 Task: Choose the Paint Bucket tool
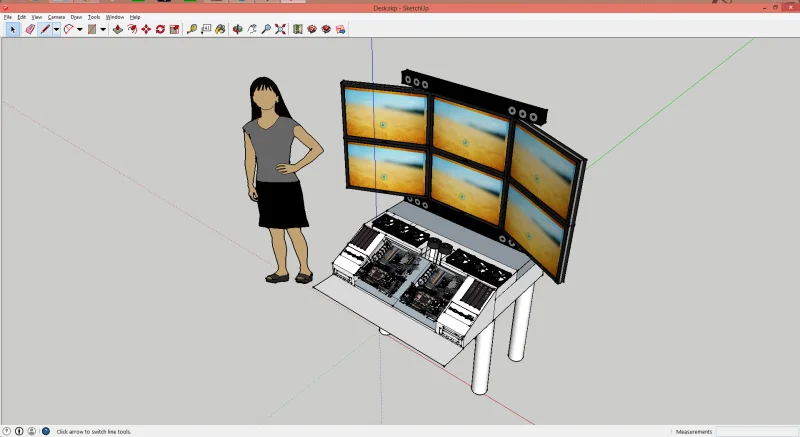tap(220, 30)
